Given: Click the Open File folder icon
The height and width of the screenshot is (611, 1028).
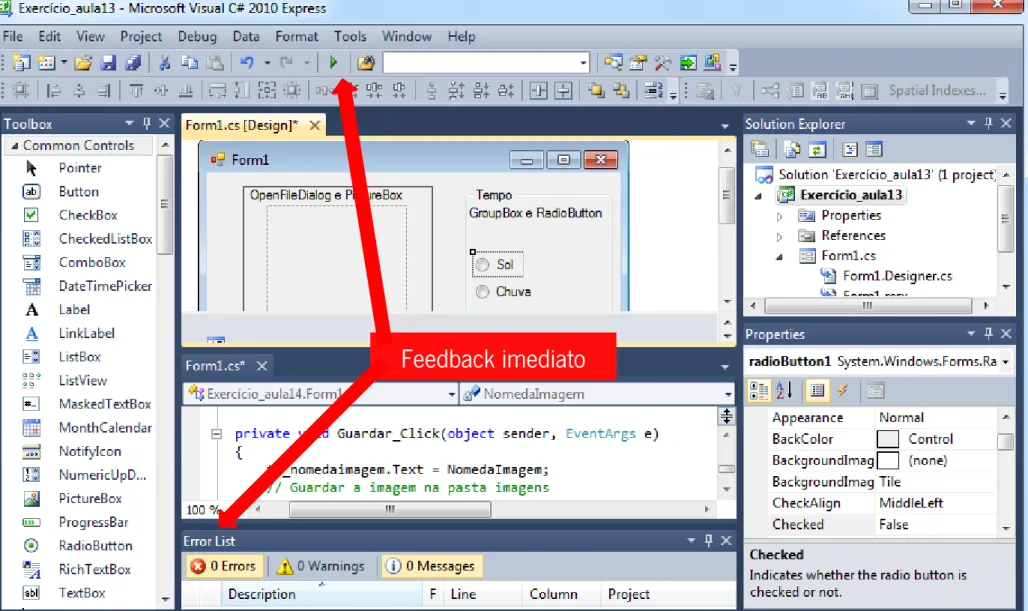Looking at the screenshot, I should click(83, 63).
